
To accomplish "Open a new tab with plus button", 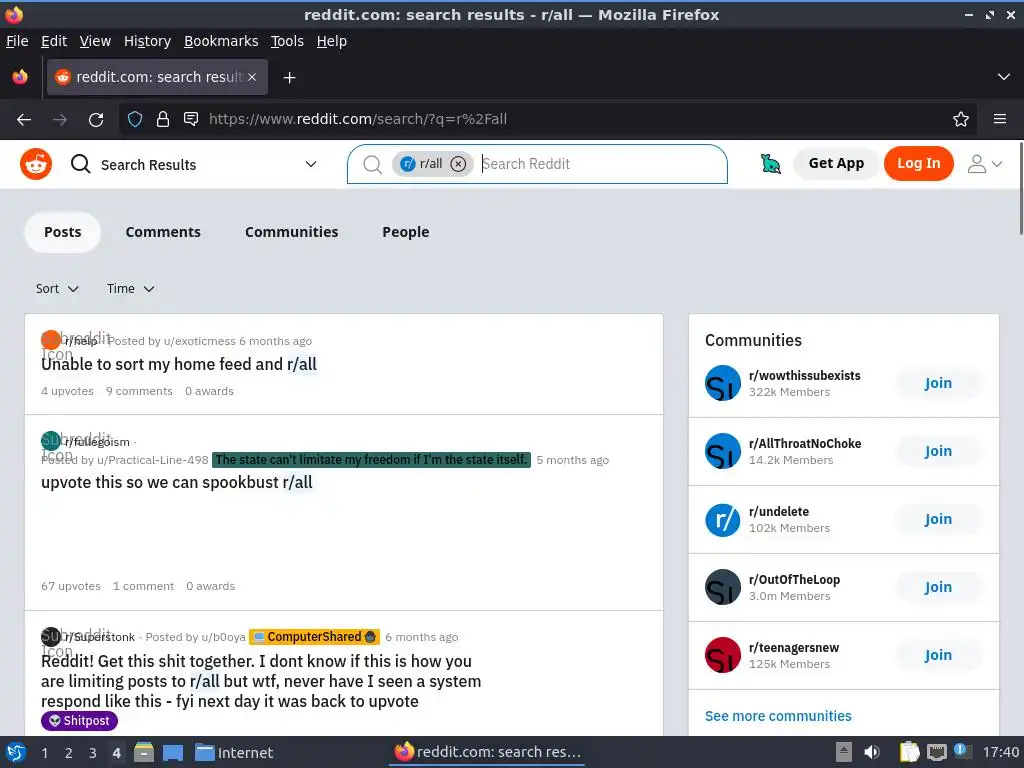I will [x=289, y=78].
